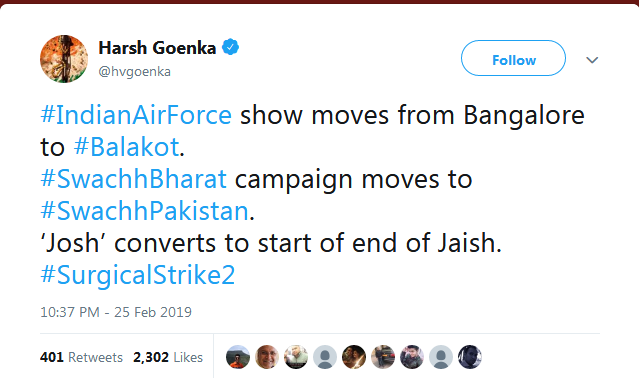View the 401 Retweets list
Image resolution: width=639 pixels, height=378 pixels.
click(81, 357)
